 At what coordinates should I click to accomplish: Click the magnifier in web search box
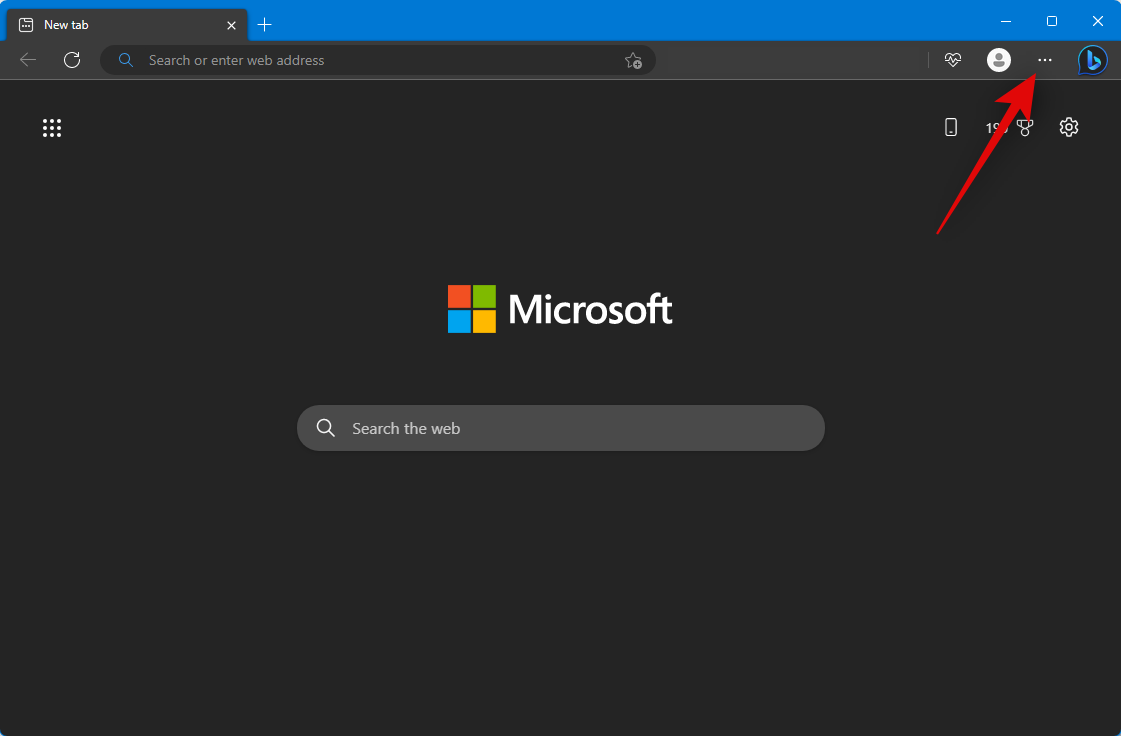[325, 428]
